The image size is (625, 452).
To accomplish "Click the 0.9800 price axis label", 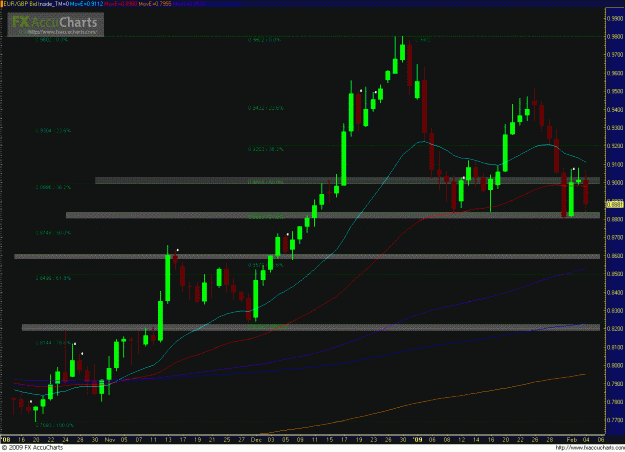I will (616, 36).
